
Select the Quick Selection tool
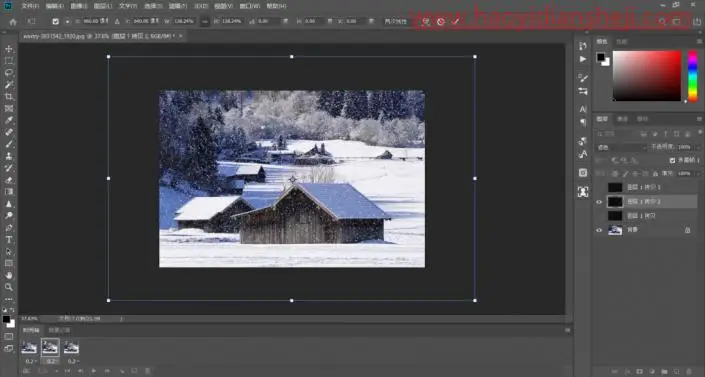pos(9,85)
